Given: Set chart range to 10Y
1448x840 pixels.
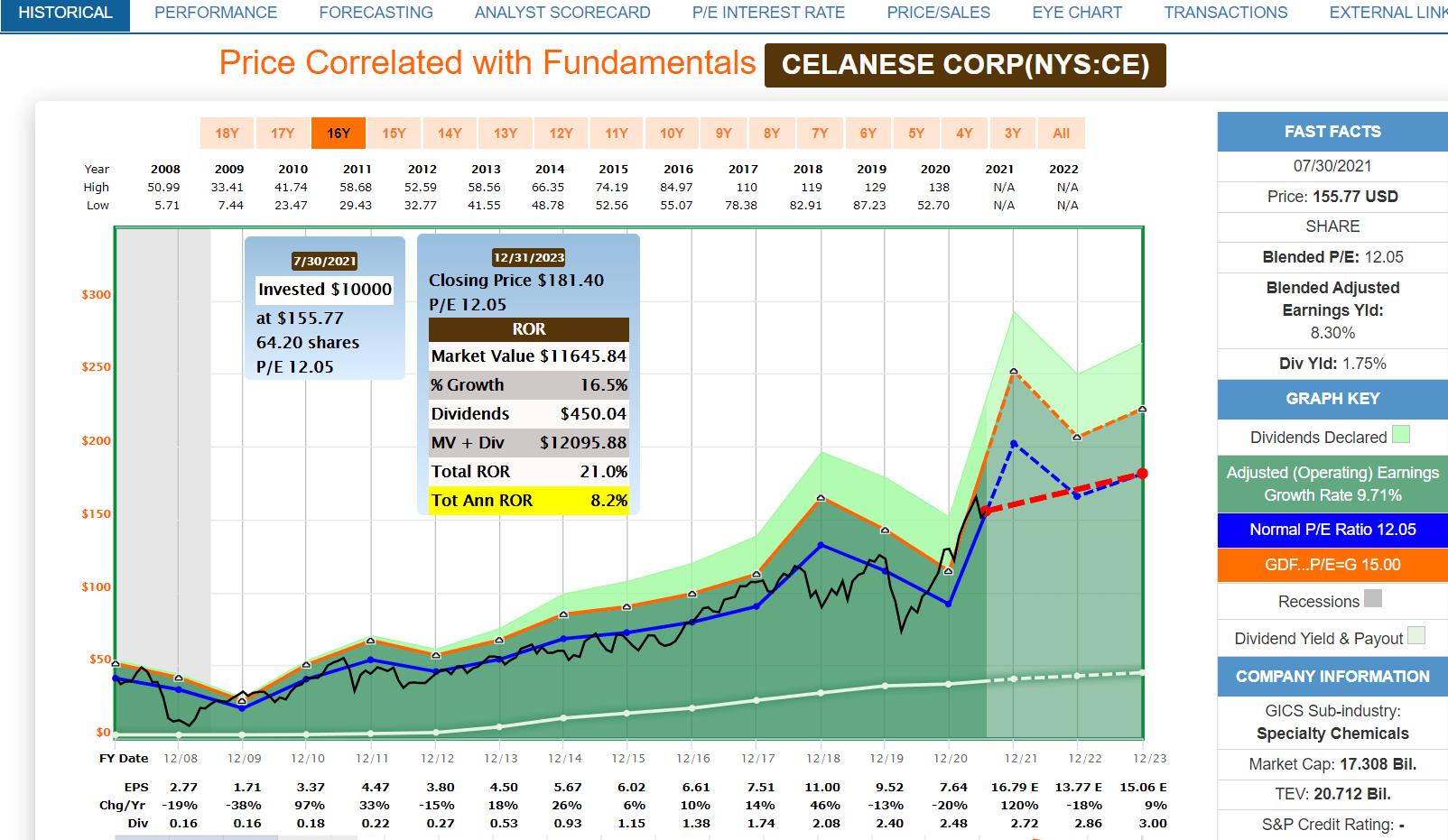Looking at the screenshot, I should coord(672,133).
